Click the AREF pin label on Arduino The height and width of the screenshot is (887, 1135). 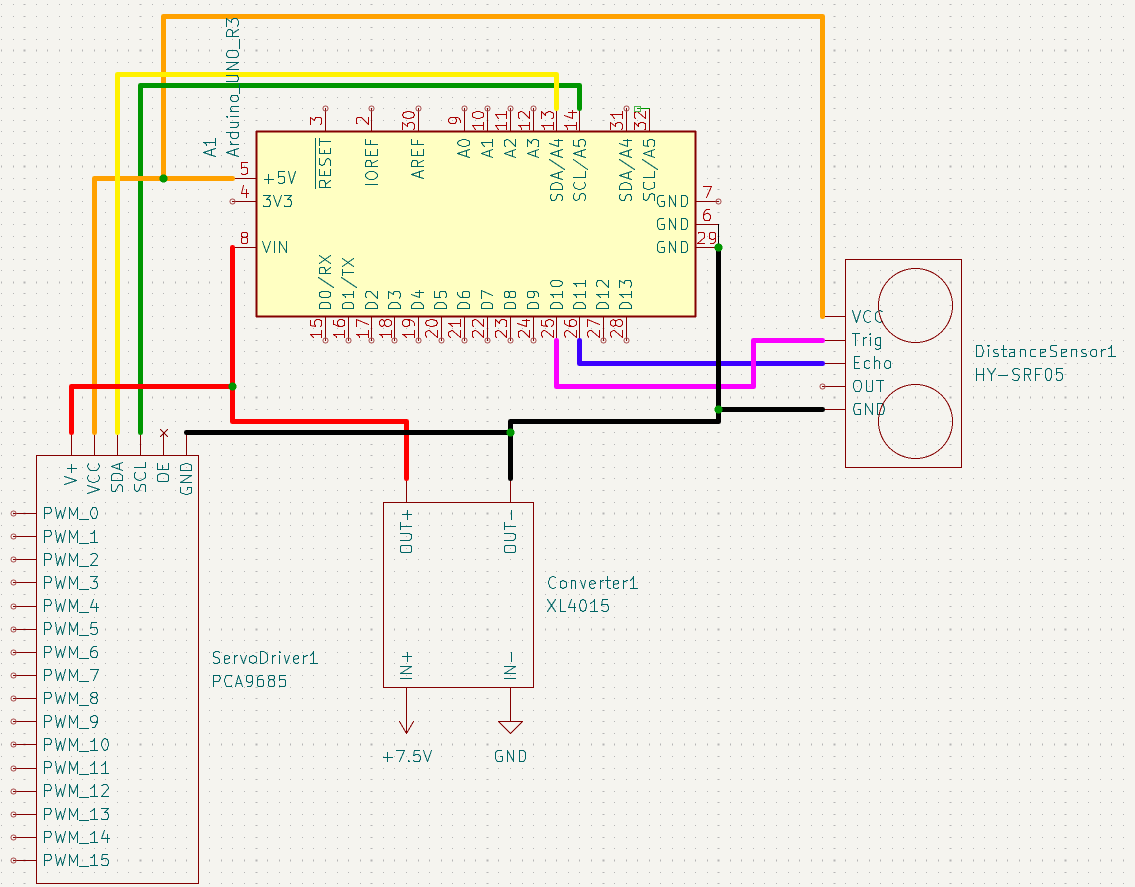[418, 159]
